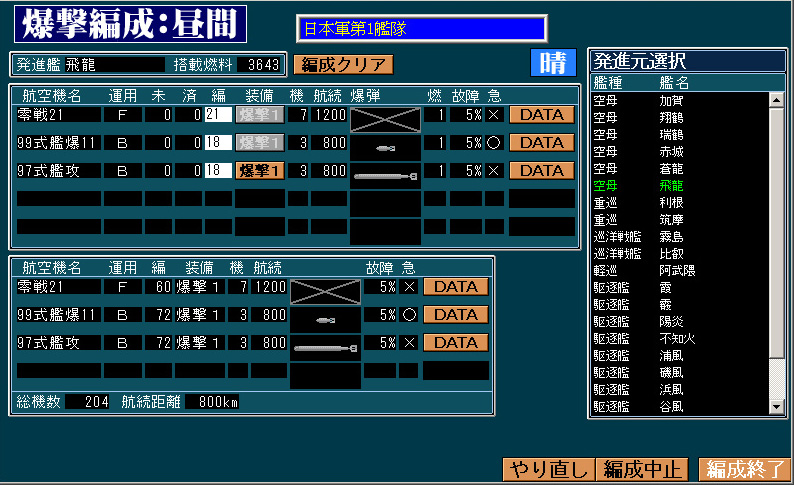Click torpedo image for 97式艦攻 upper row

coord(385,176)
